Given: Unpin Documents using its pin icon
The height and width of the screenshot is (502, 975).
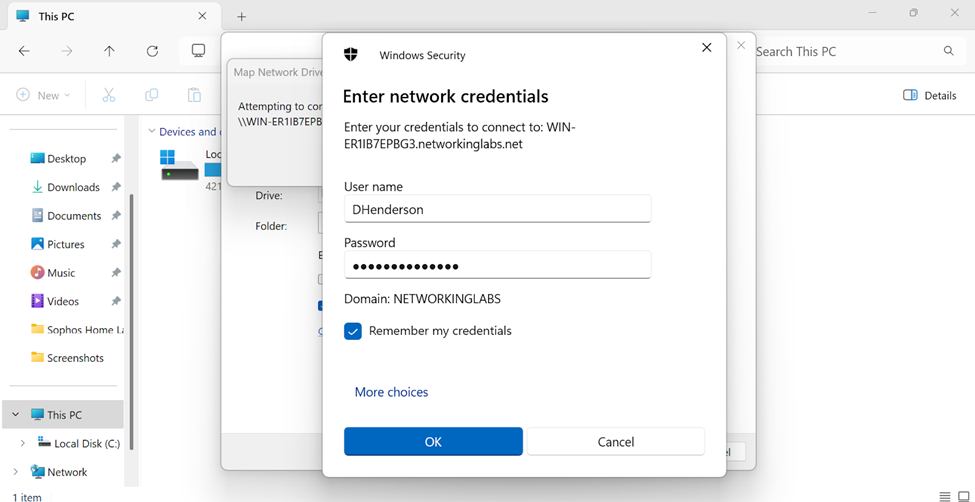Looking at the screenshot, I should pos(116,216).
